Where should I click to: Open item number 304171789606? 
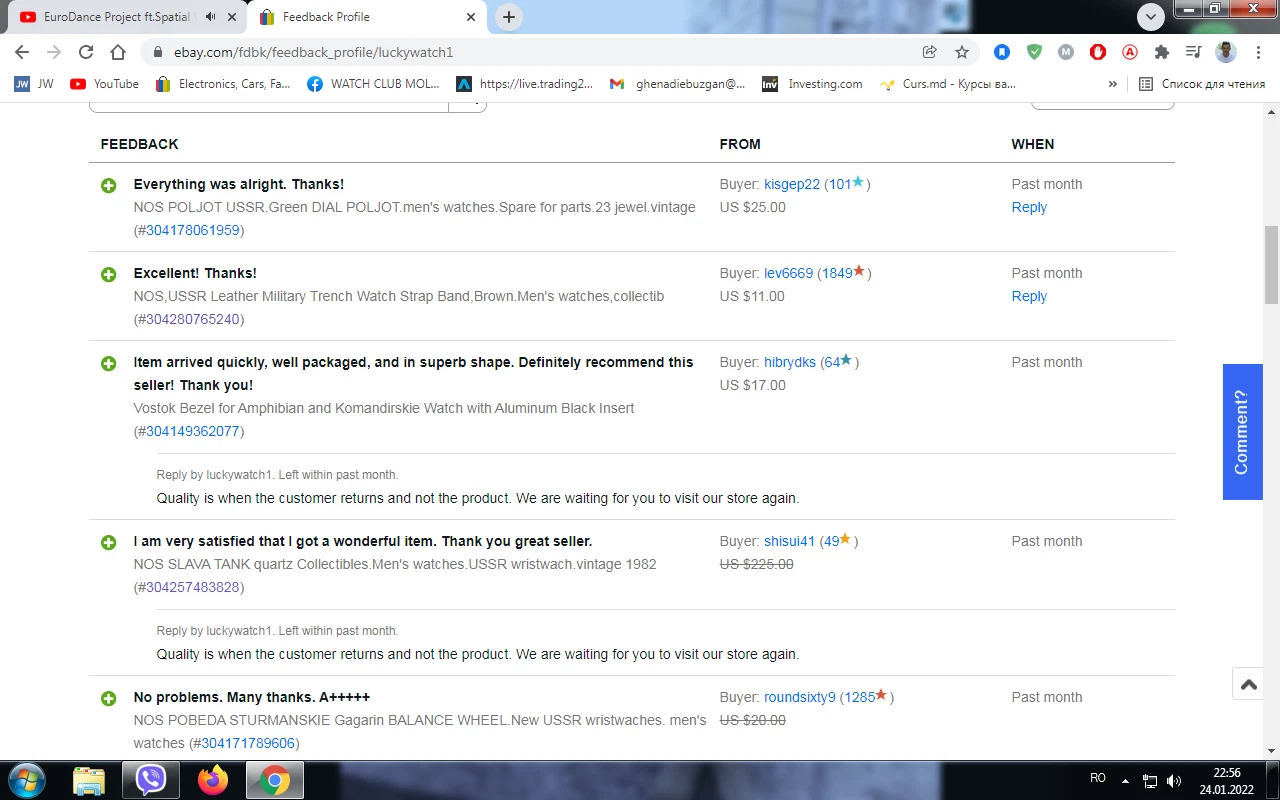[248, 743]
